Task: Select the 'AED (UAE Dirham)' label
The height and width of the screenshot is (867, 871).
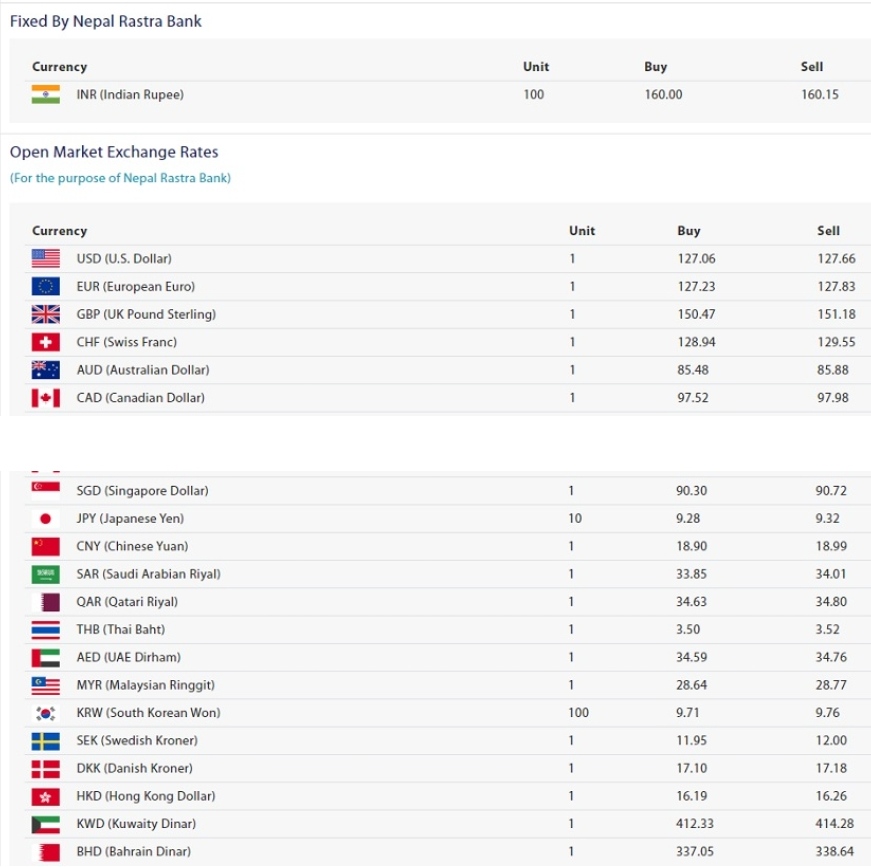Action: (x=129, y=658)
